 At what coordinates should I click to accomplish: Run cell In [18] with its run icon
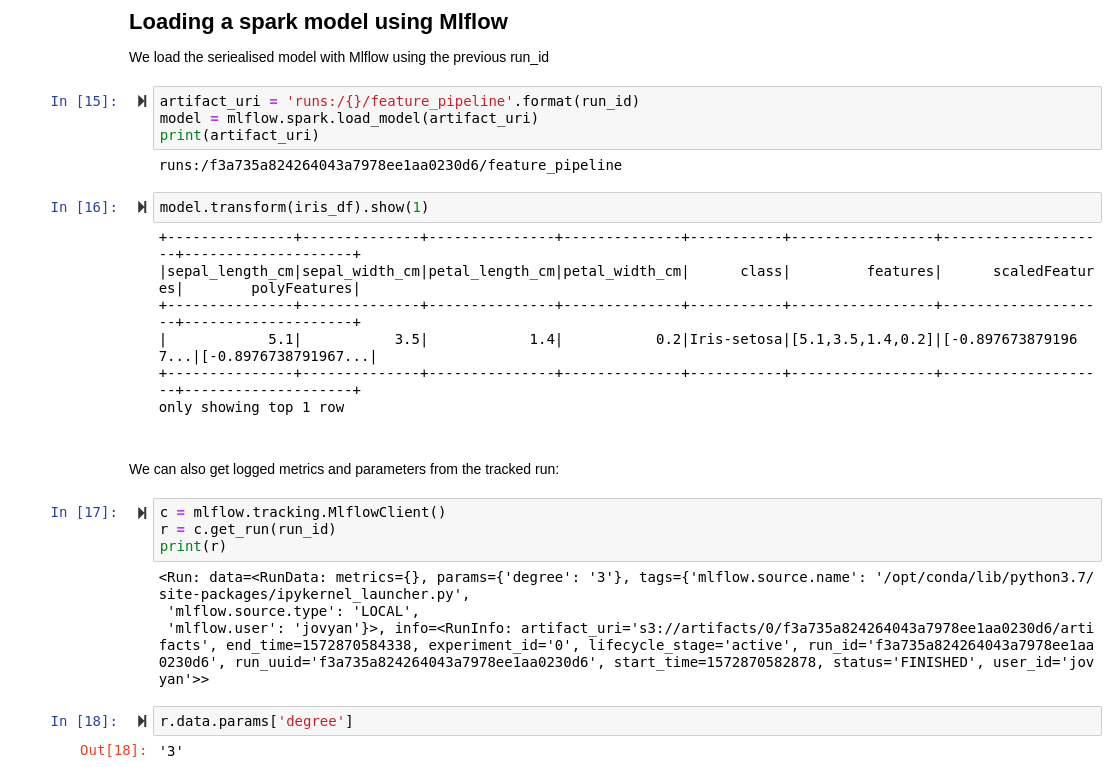point(142,722)
